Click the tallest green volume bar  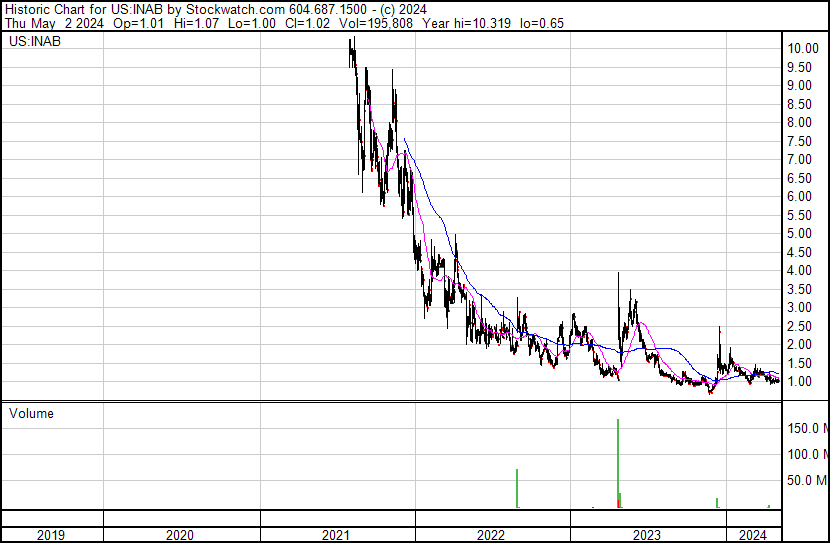coord(618,460)
